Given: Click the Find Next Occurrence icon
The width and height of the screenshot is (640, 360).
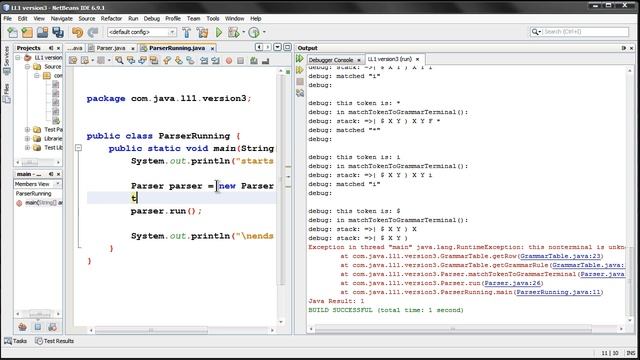Looking at the screenshot, I should (142, 60).
